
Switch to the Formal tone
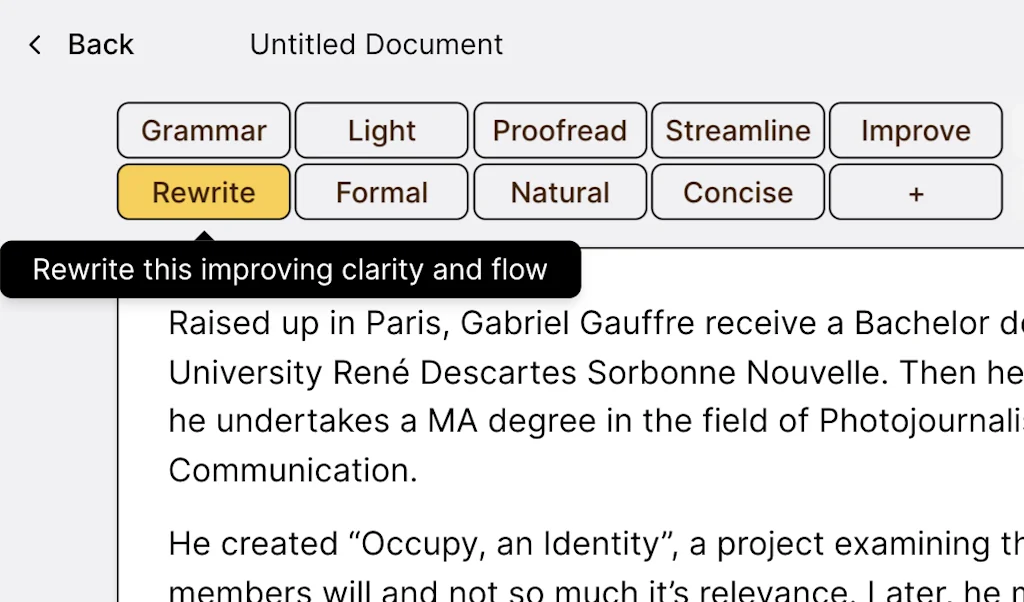click(x=381, y=192)
